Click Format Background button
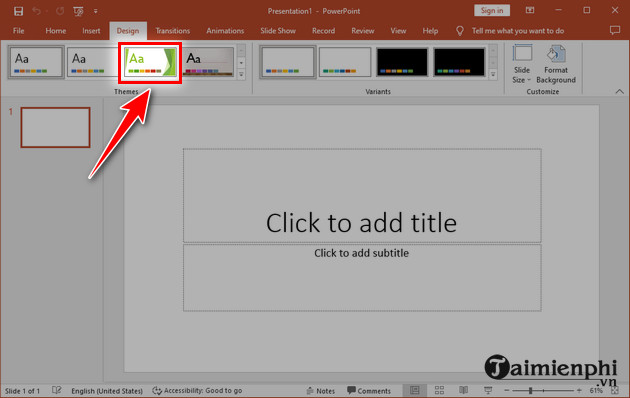The height and width of the screenshot is (398, 630). [x=556, y=64]
